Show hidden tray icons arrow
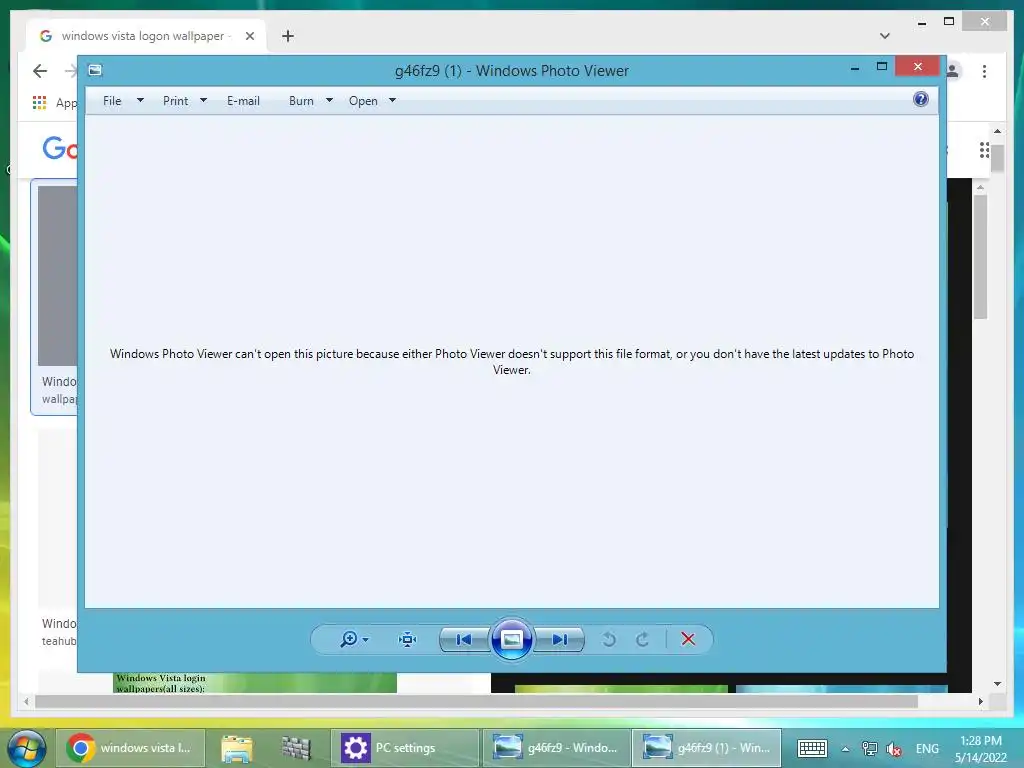The height and width of the screenshot is (768, 1024). (x=845, y=749)
